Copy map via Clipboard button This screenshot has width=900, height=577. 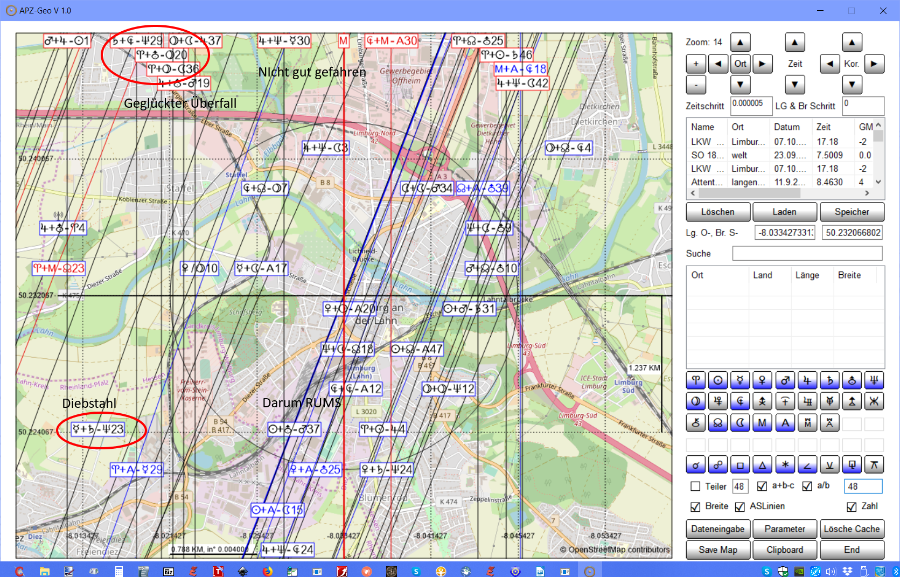pos(785,549)
